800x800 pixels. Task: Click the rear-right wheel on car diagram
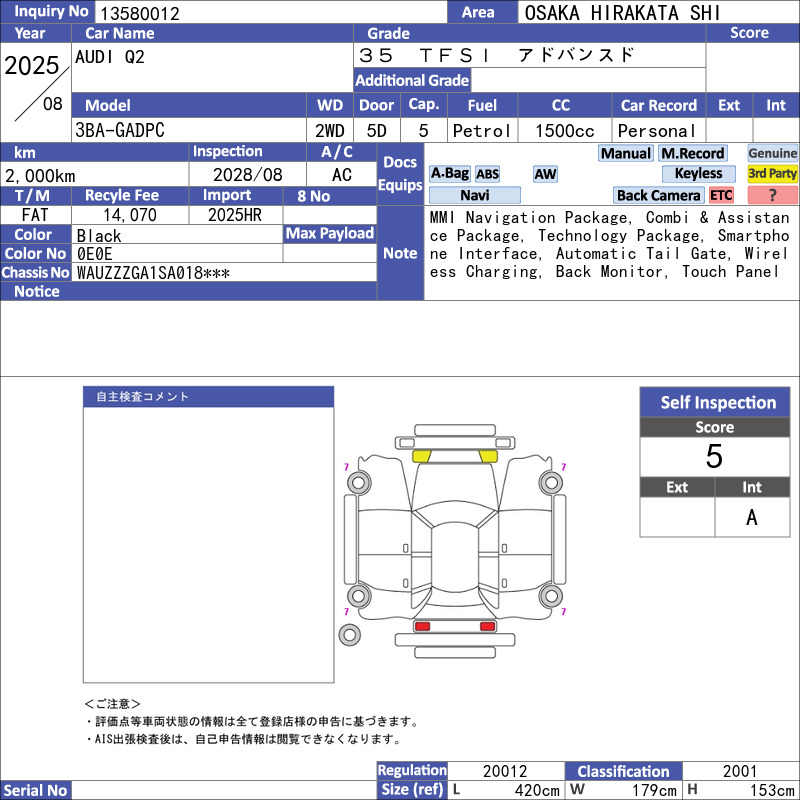551,595
